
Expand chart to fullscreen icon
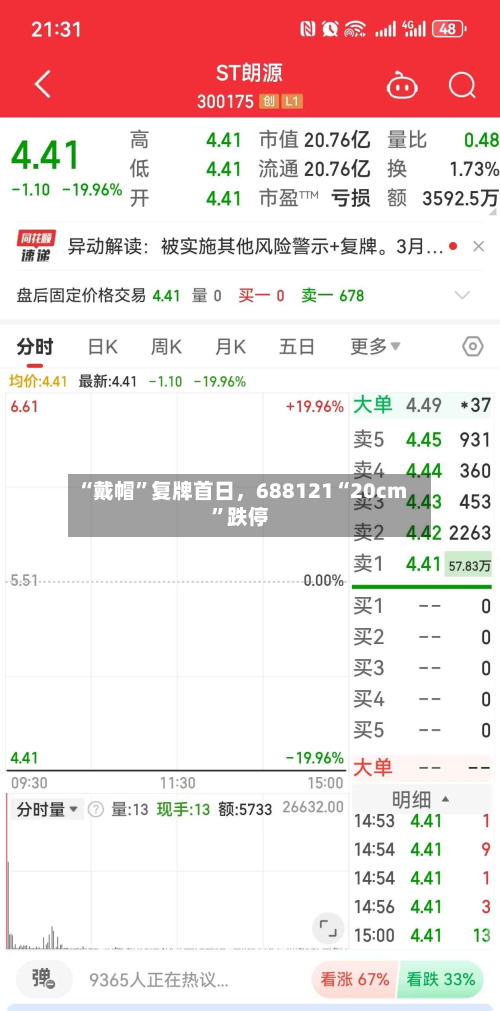[328, 928]
